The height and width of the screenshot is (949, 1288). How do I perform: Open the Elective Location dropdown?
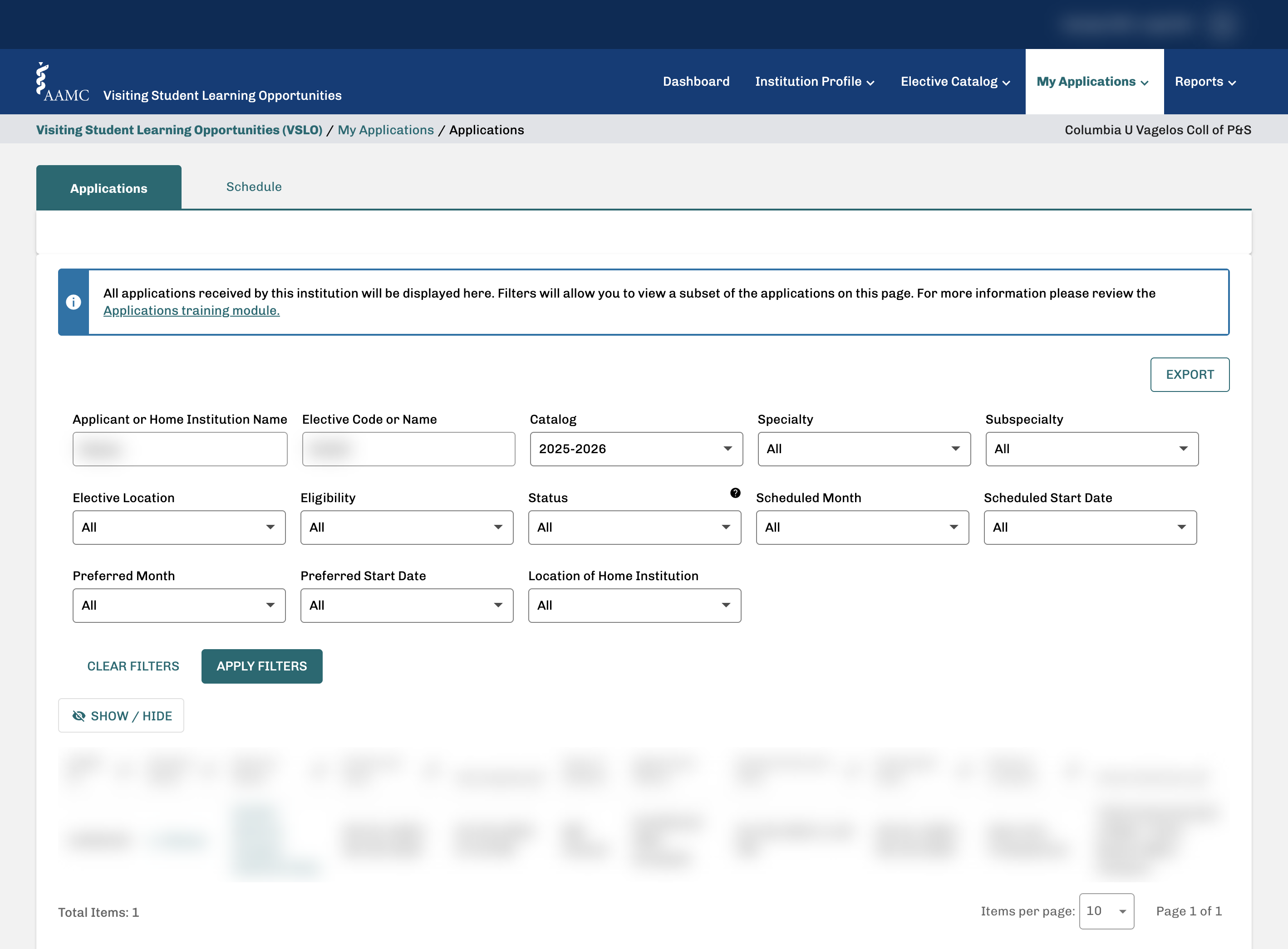(179, 528)
